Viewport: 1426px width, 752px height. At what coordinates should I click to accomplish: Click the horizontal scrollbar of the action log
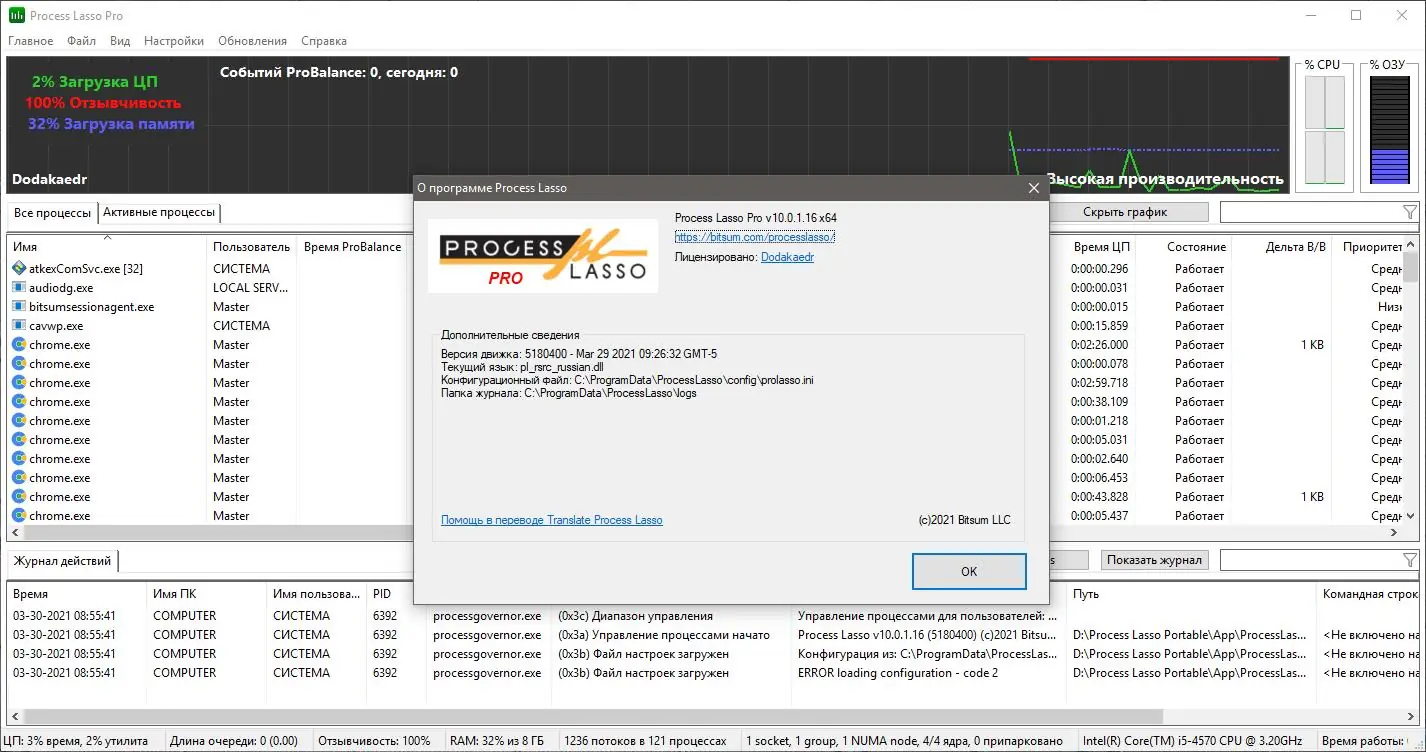pyautogui.click(x=713, y=718)
